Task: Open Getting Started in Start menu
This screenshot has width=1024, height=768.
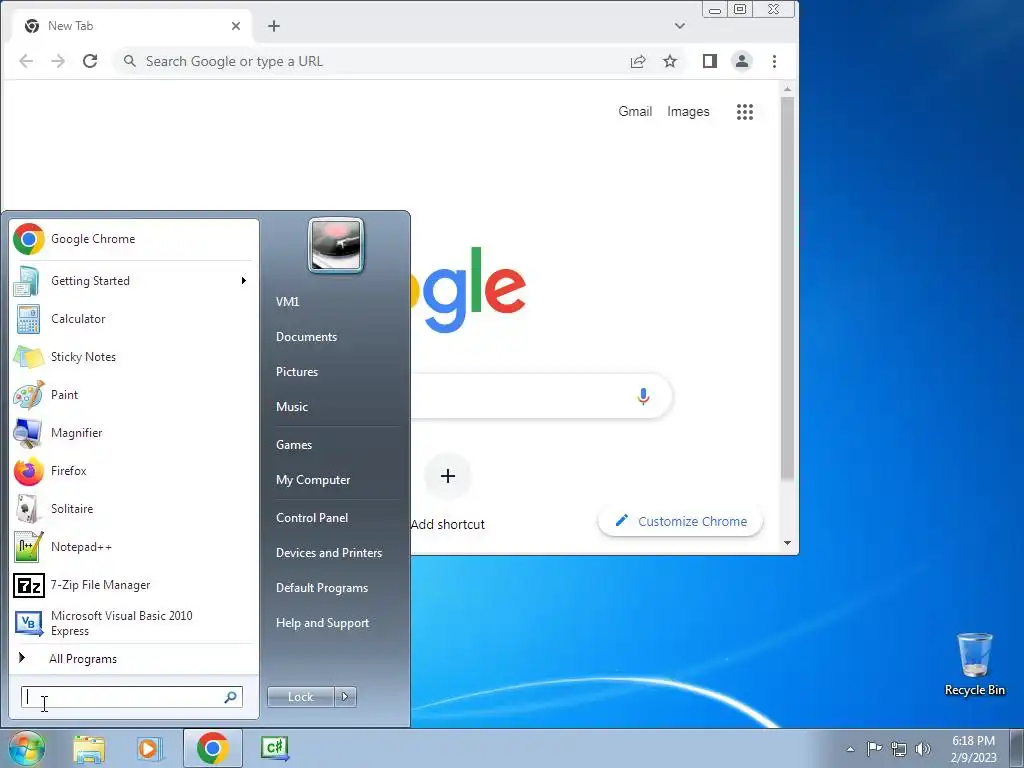Action: point(133,281)
